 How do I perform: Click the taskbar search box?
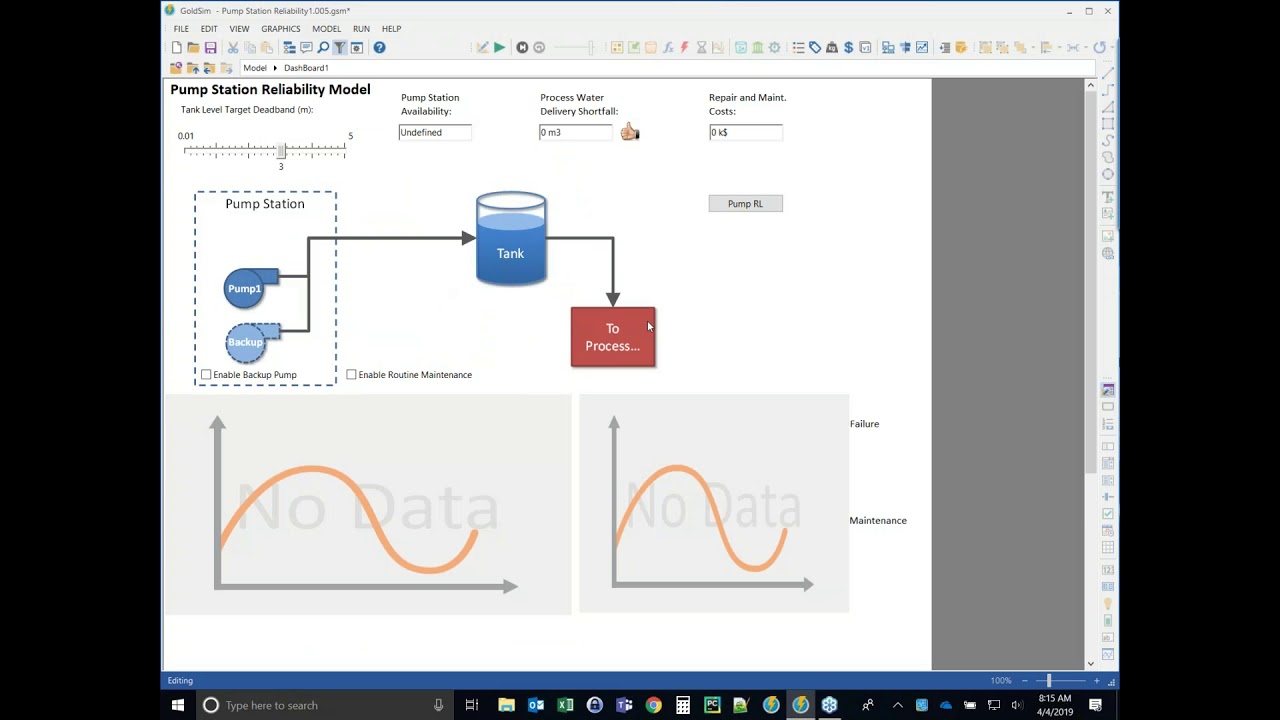pos(323,705)
